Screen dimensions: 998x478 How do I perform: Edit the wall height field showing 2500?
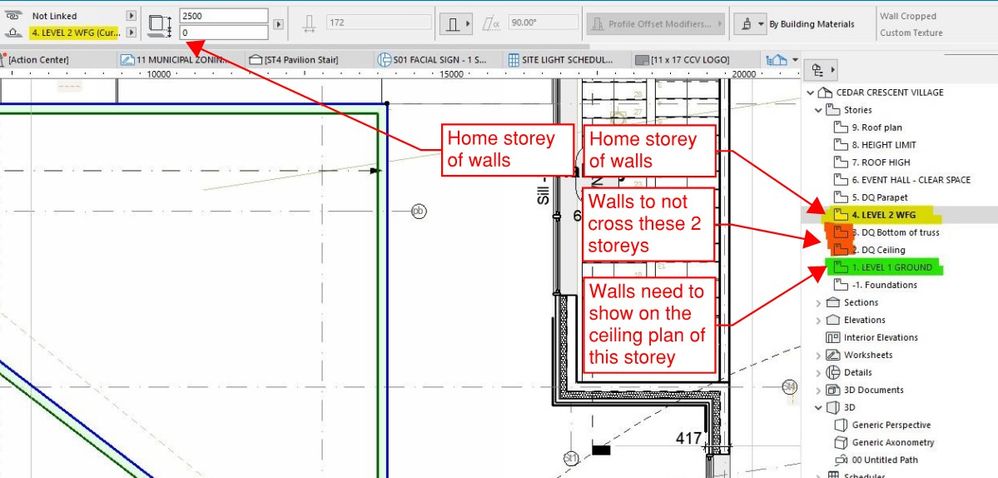click(x=223, y=16)
